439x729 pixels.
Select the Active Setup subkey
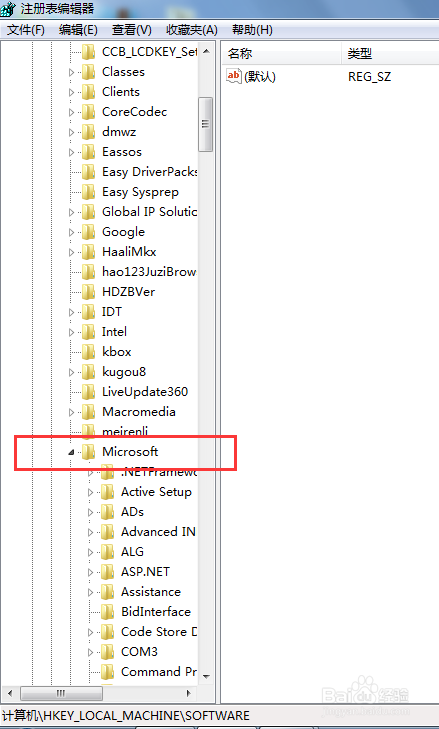point(156,491)
